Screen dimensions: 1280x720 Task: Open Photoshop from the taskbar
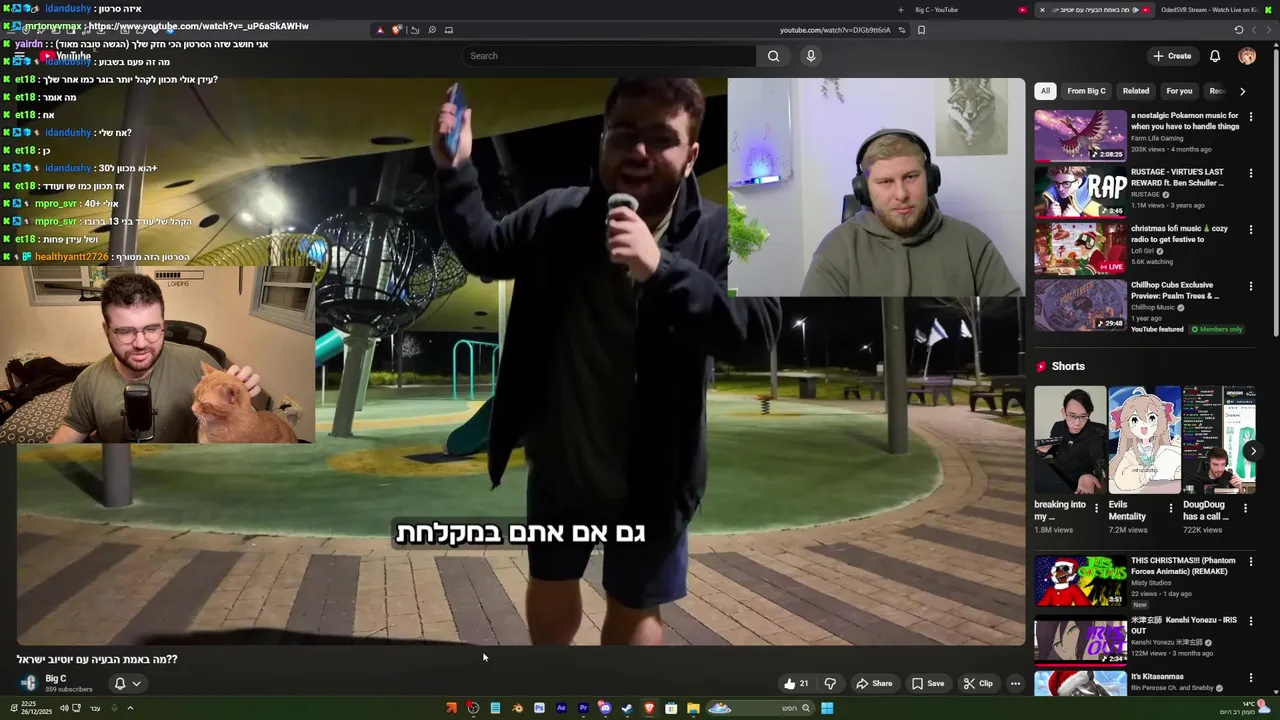(x=539, y=708)
